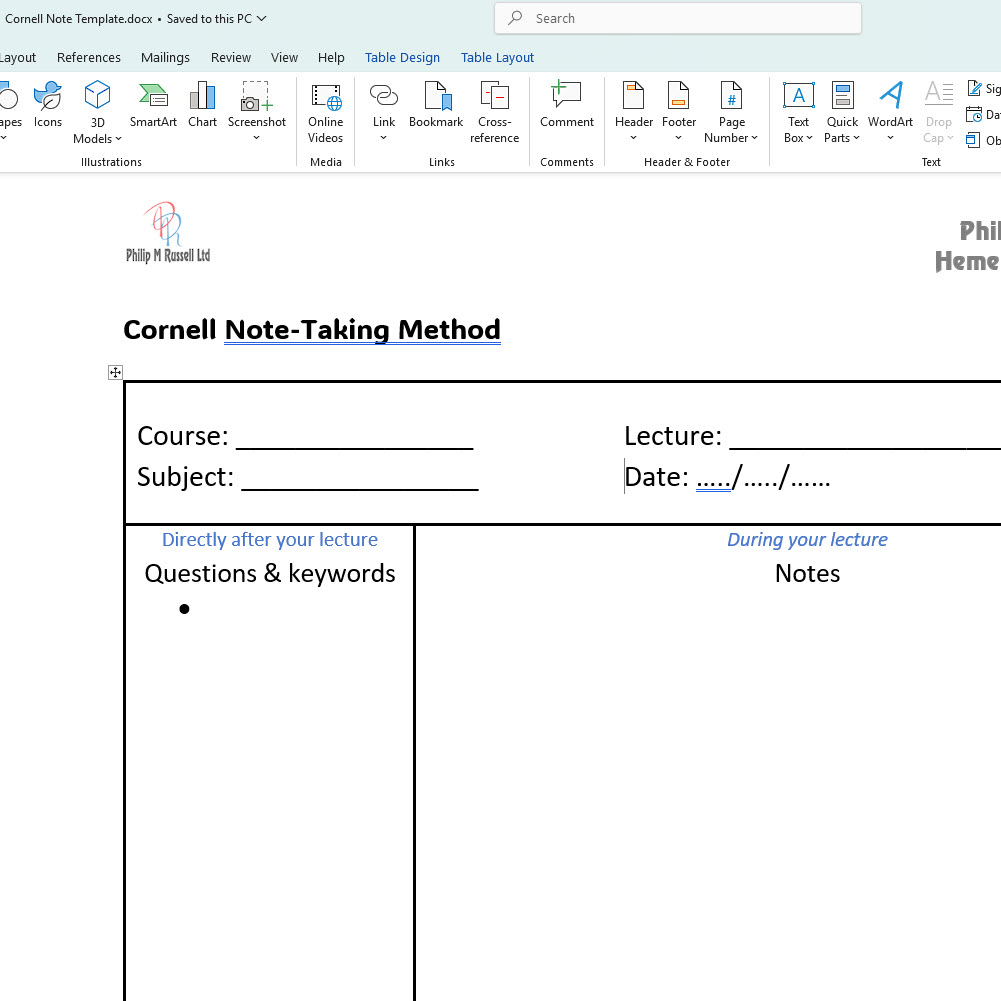Open the 3D Models dropdown
1001x1001 pixels.
97,113
